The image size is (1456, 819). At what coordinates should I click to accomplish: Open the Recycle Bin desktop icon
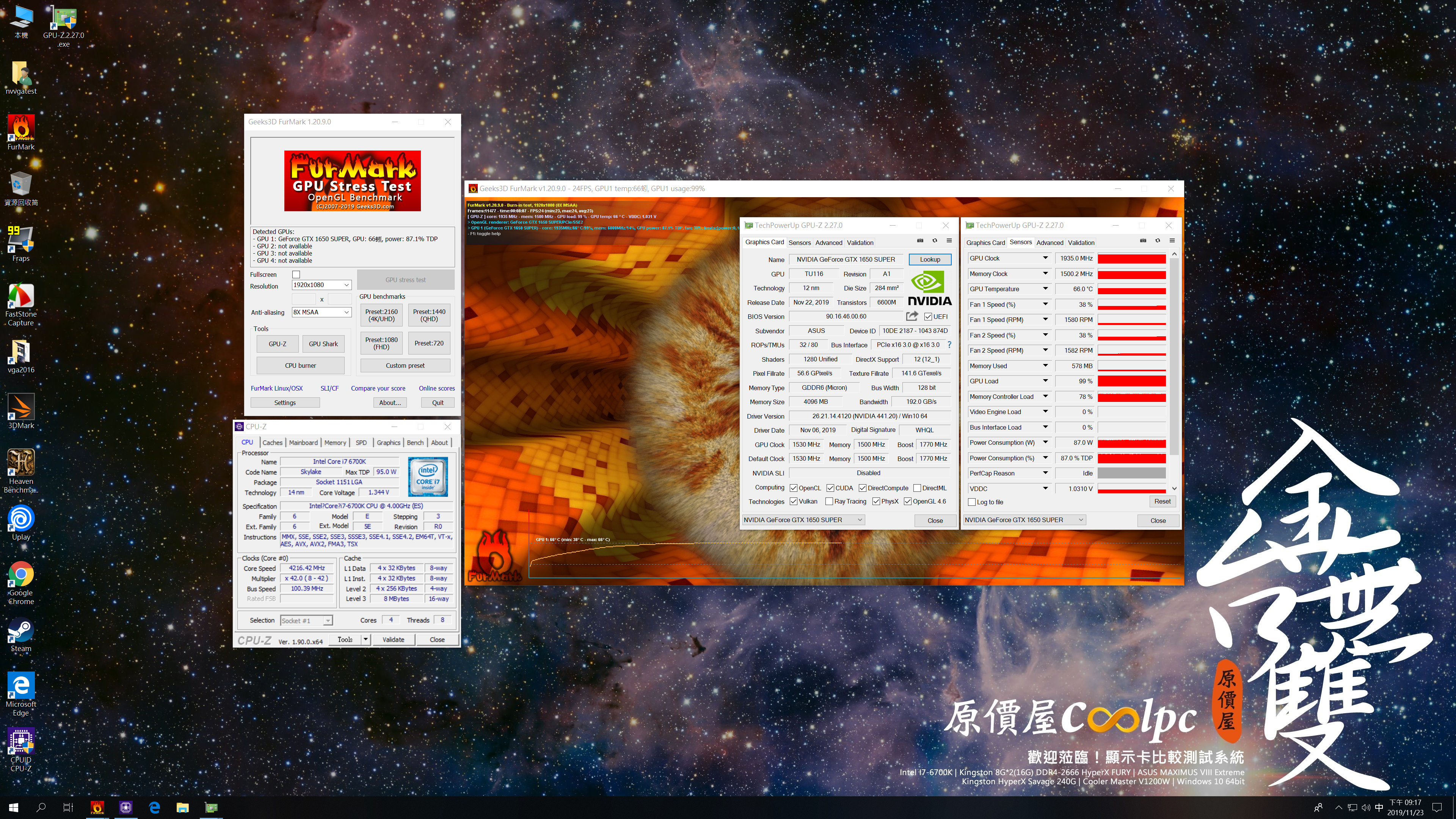coord(21,188)
